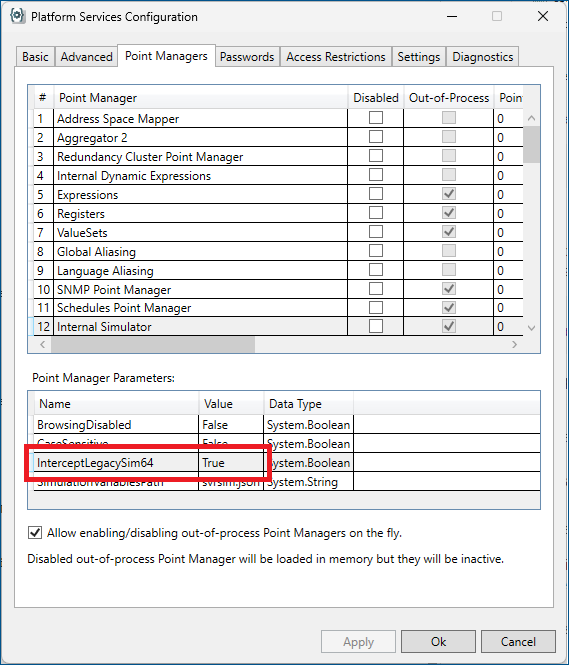The height and width of the screenshot is (665, 569).
Task: Toggle Out-of-Process for Expressions
Action: pyautogui.click(x=449, y=194)
